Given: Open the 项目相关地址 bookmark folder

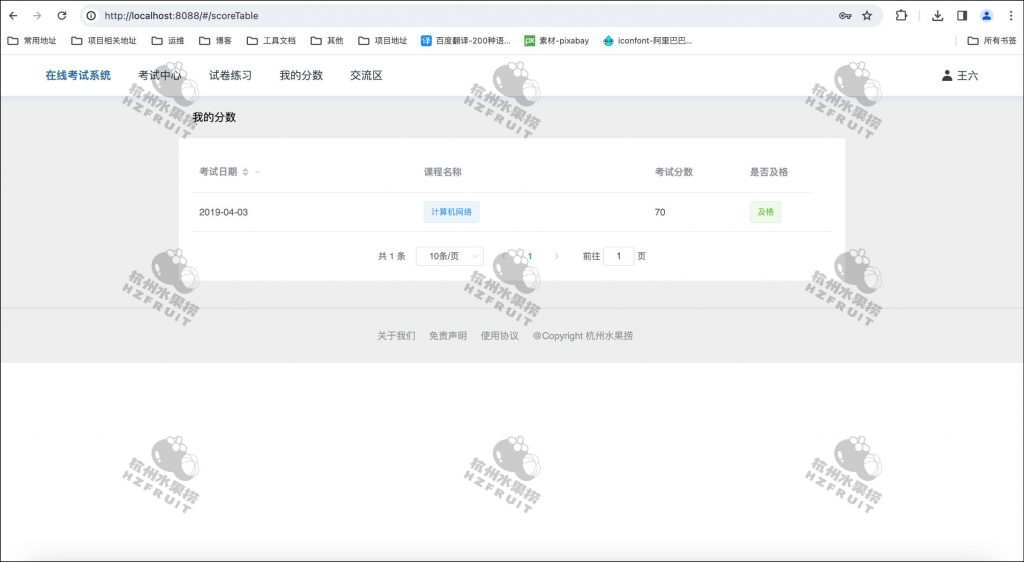Looking at the screenshot, I should coord(104,40).
